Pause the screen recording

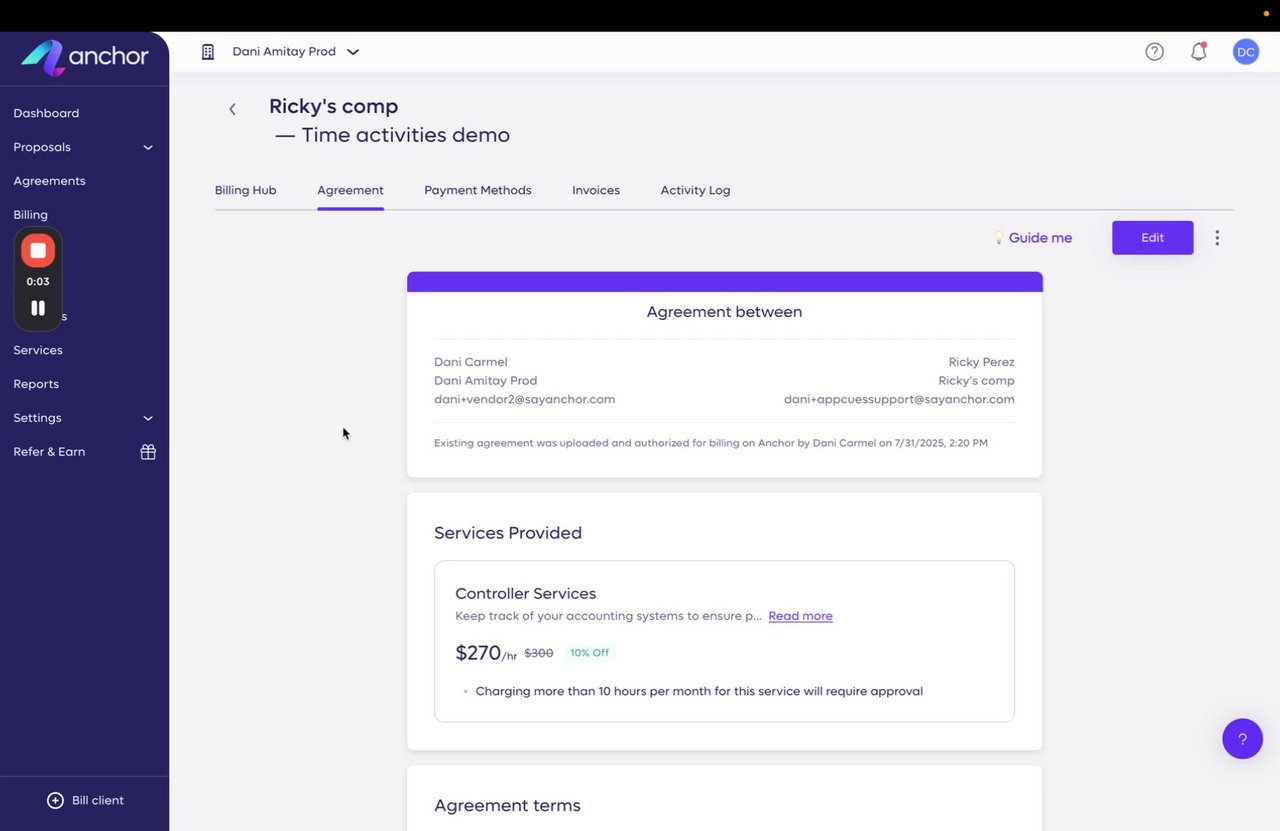coord(38,308)
